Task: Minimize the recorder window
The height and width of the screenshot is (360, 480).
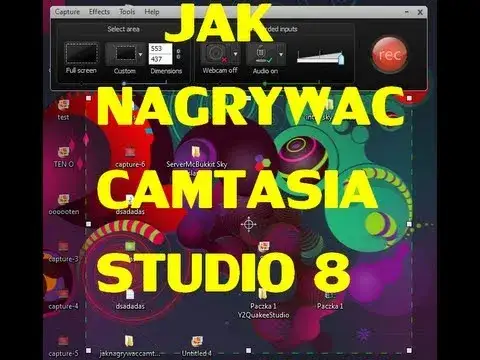Action: click(407, 12)
